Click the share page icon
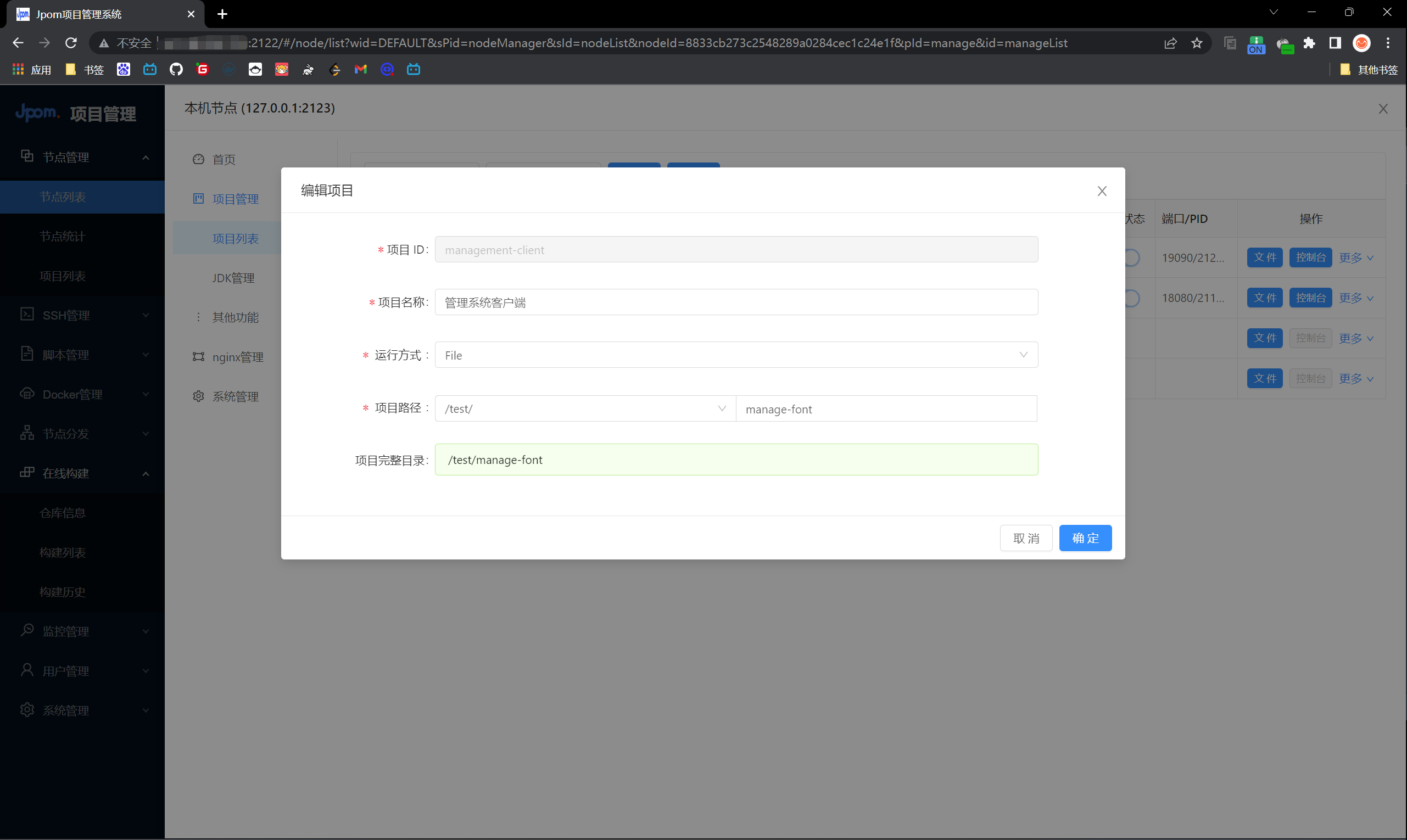The height and width of the screenshot is (840, 1407). [x=1170, y=43]
